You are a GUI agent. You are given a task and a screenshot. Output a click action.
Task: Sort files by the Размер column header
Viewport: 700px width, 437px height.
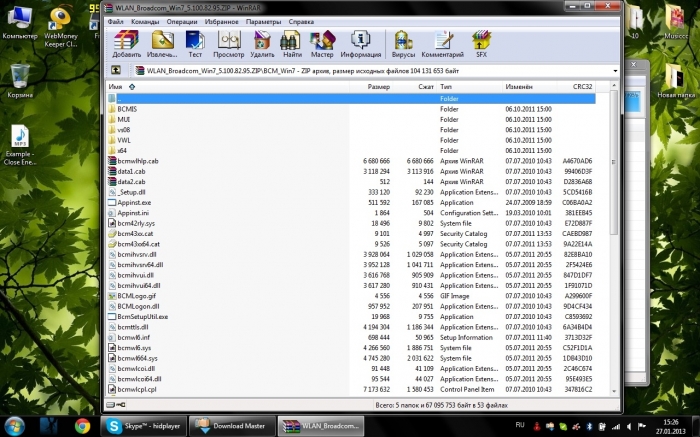pyautogui.click(x=378, y=87)
